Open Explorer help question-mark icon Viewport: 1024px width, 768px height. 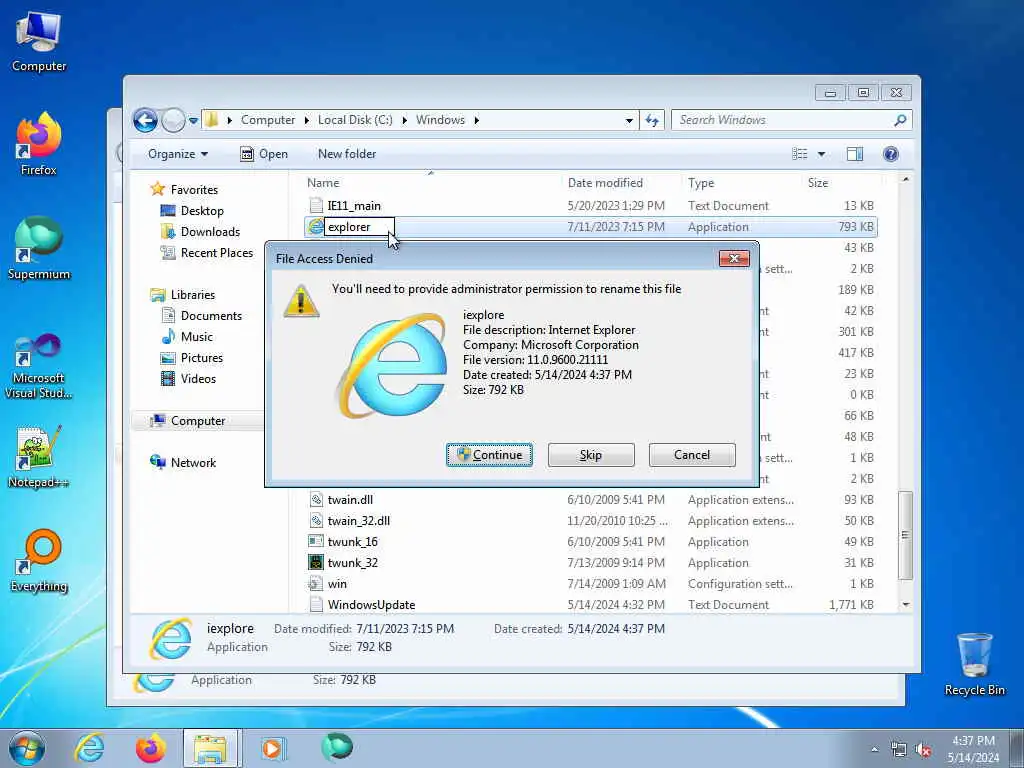coord(891,154)
